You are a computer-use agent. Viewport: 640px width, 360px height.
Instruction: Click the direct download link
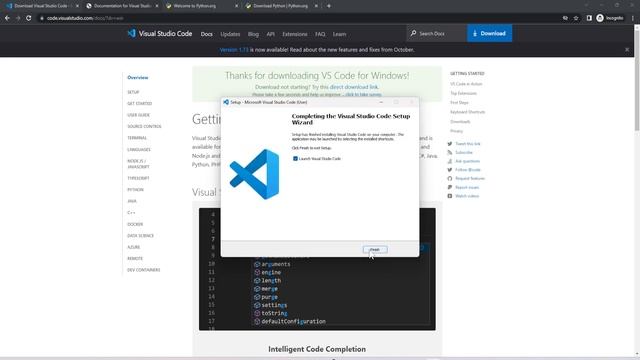[354, 87]
